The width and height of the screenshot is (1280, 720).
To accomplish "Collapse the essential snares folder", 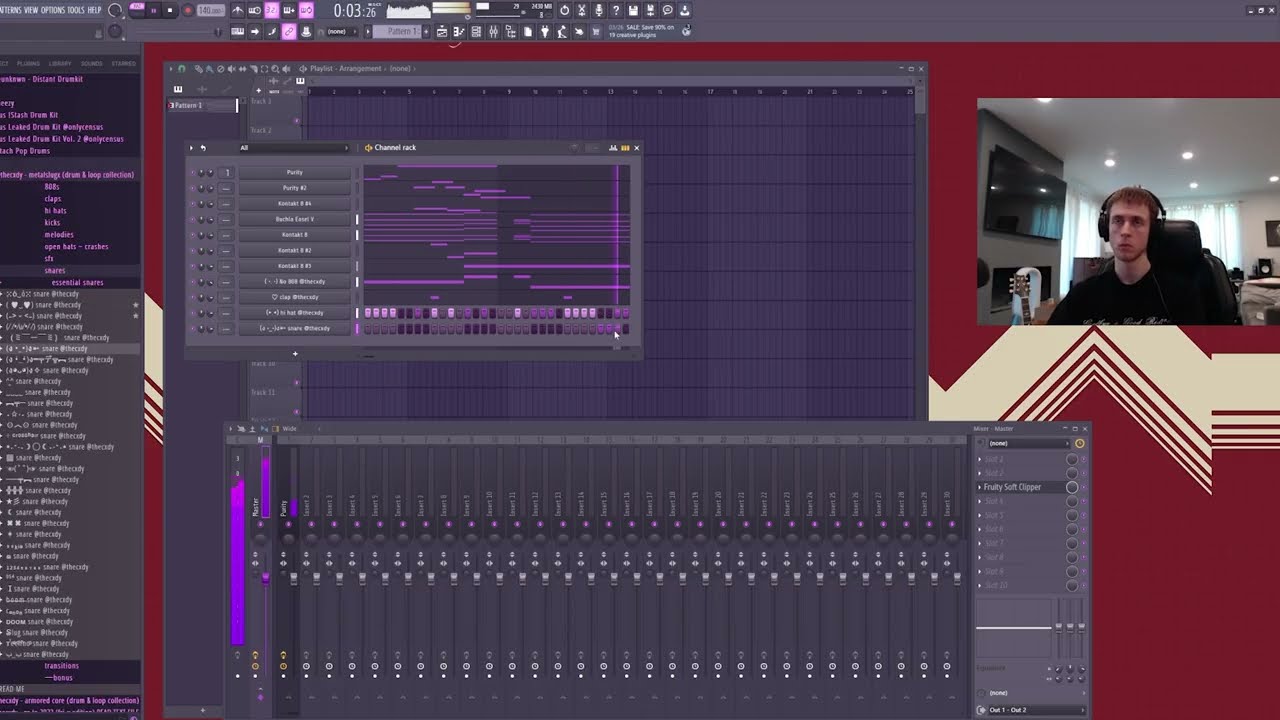I will [77, 283].
